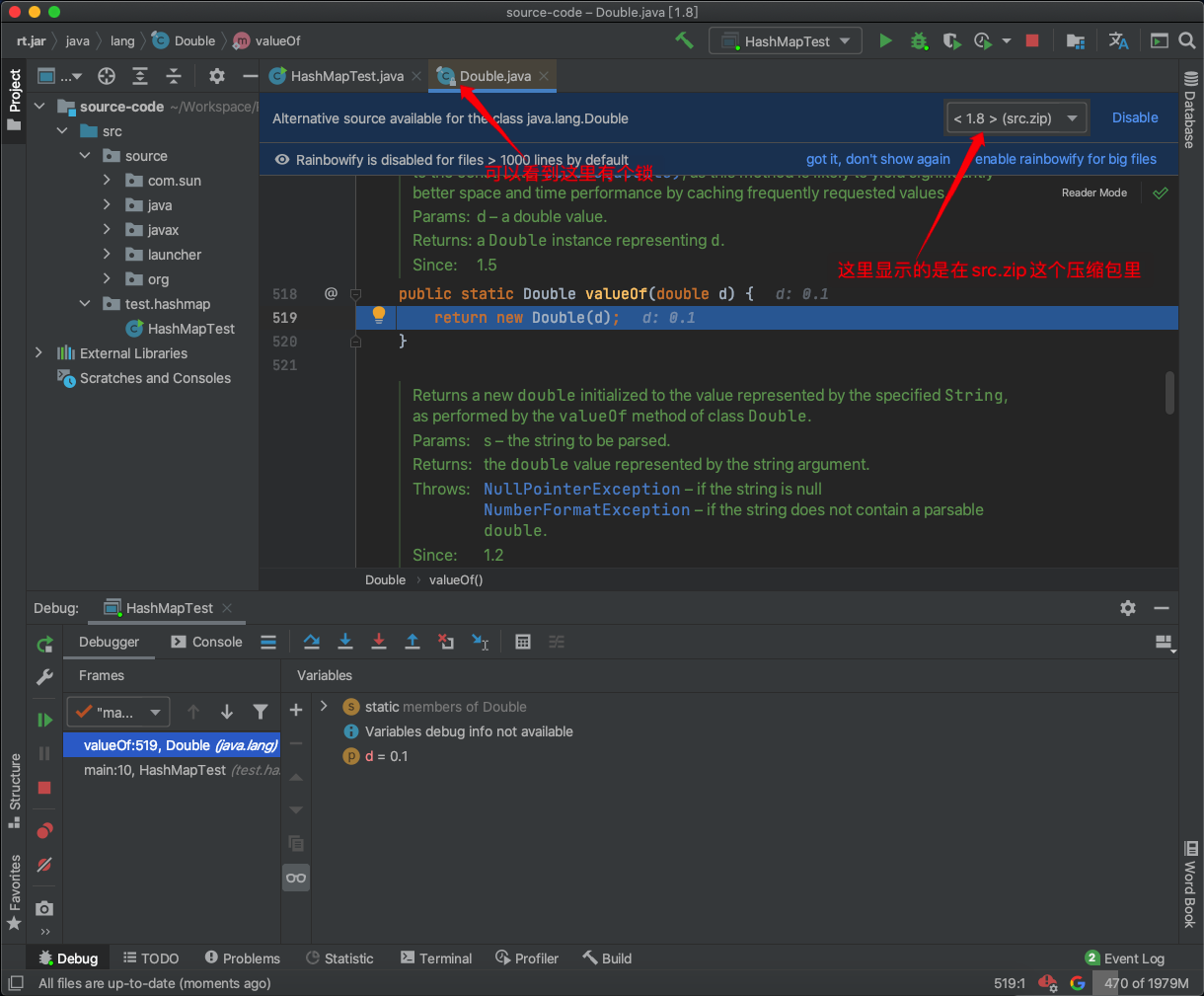The width and height of the screenshot is (1204, 996).
Task: Select HashMapTest class in project tree
Action: pyautogui.click(x=180, y=329)
